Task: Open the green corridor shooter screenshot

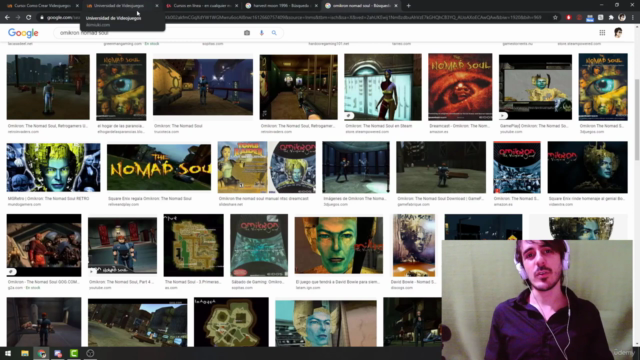Action: (x=298, y=87)
